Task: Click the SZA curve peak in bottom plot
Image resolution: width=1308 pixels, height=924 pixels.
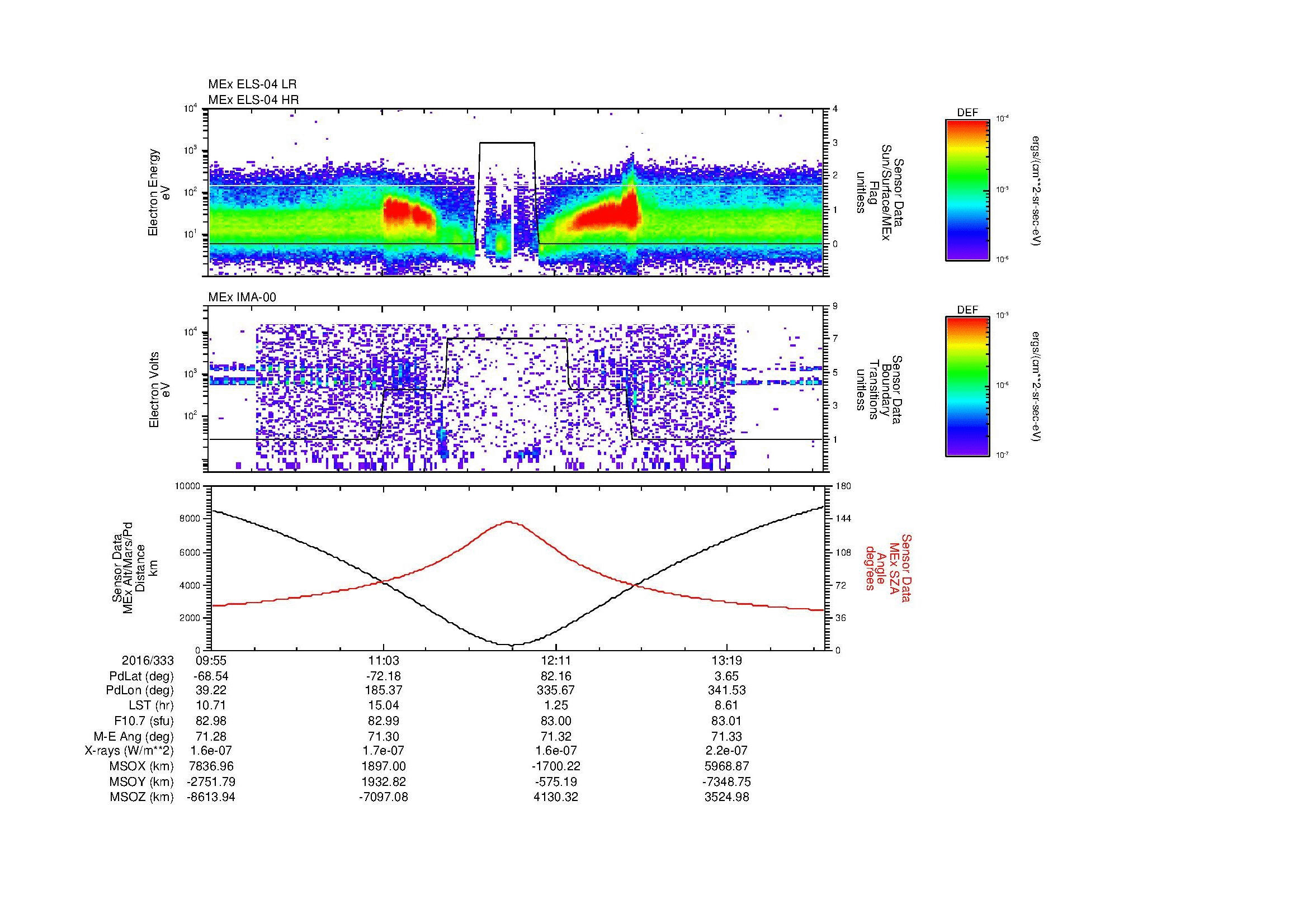Action: [509, 522]
